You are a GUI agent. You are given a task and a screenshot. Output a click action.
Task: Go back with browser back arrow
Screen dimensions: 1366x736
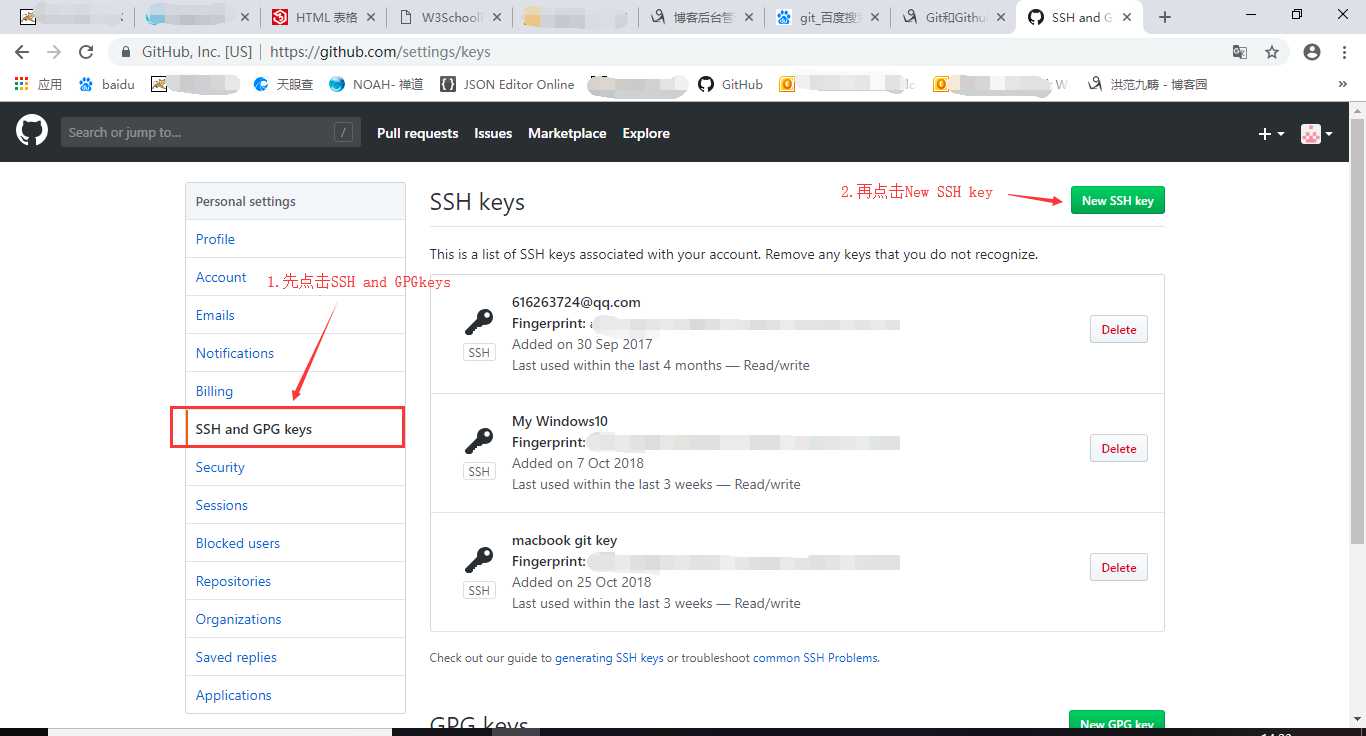click(22, 52)
